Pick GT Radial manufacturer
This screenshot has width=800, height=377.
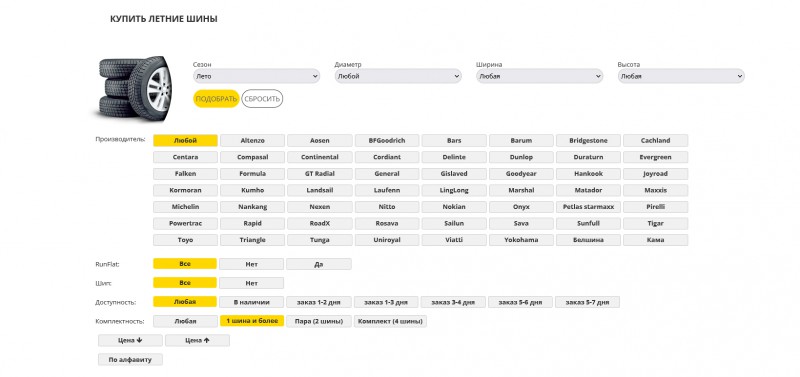point(319,173)
